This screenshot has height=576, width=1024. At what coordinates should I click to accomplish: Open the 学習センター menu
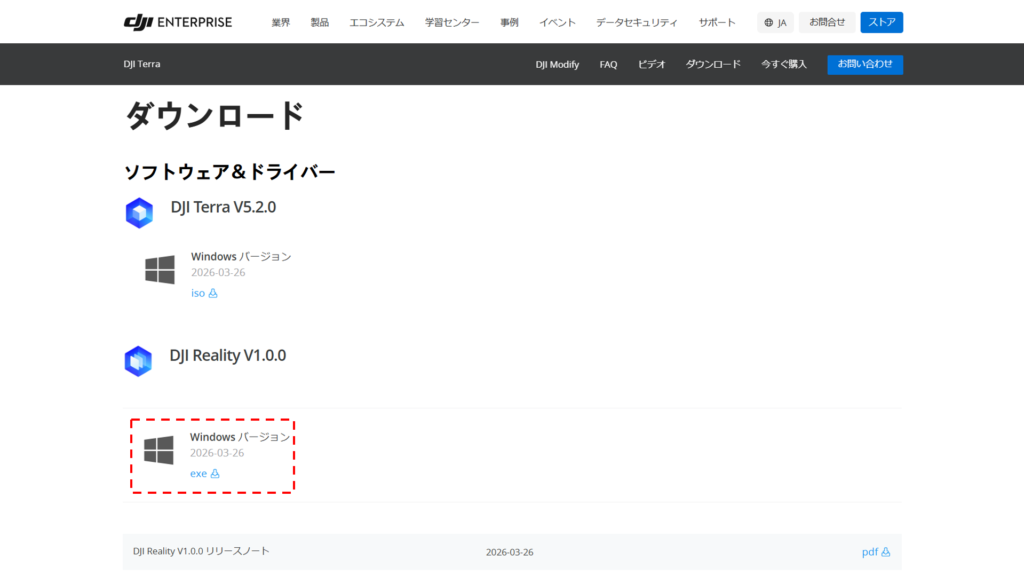451,22
